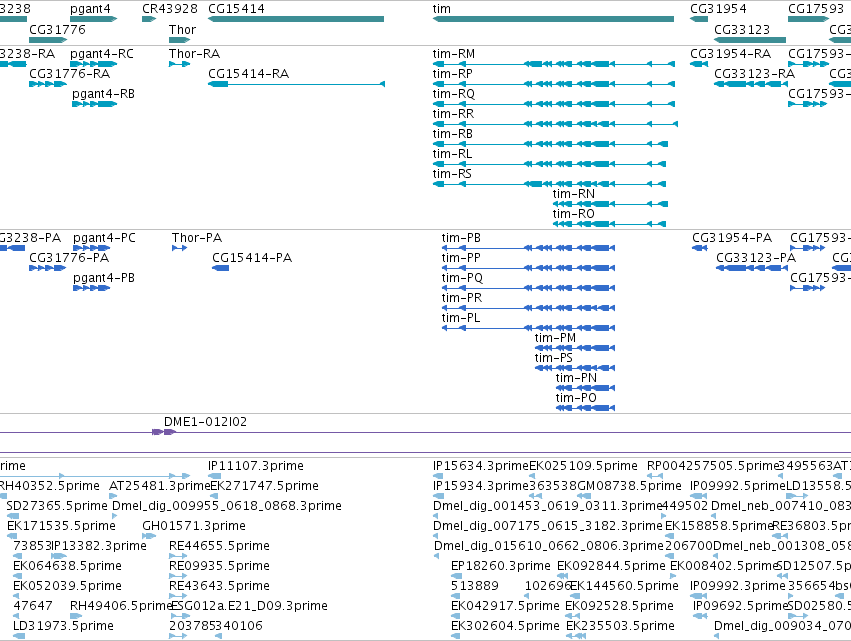Select the EK171535.5prime EST
The height and width of the screenshot is (641, 851).
pyautogui.click(x=10, y=536)
